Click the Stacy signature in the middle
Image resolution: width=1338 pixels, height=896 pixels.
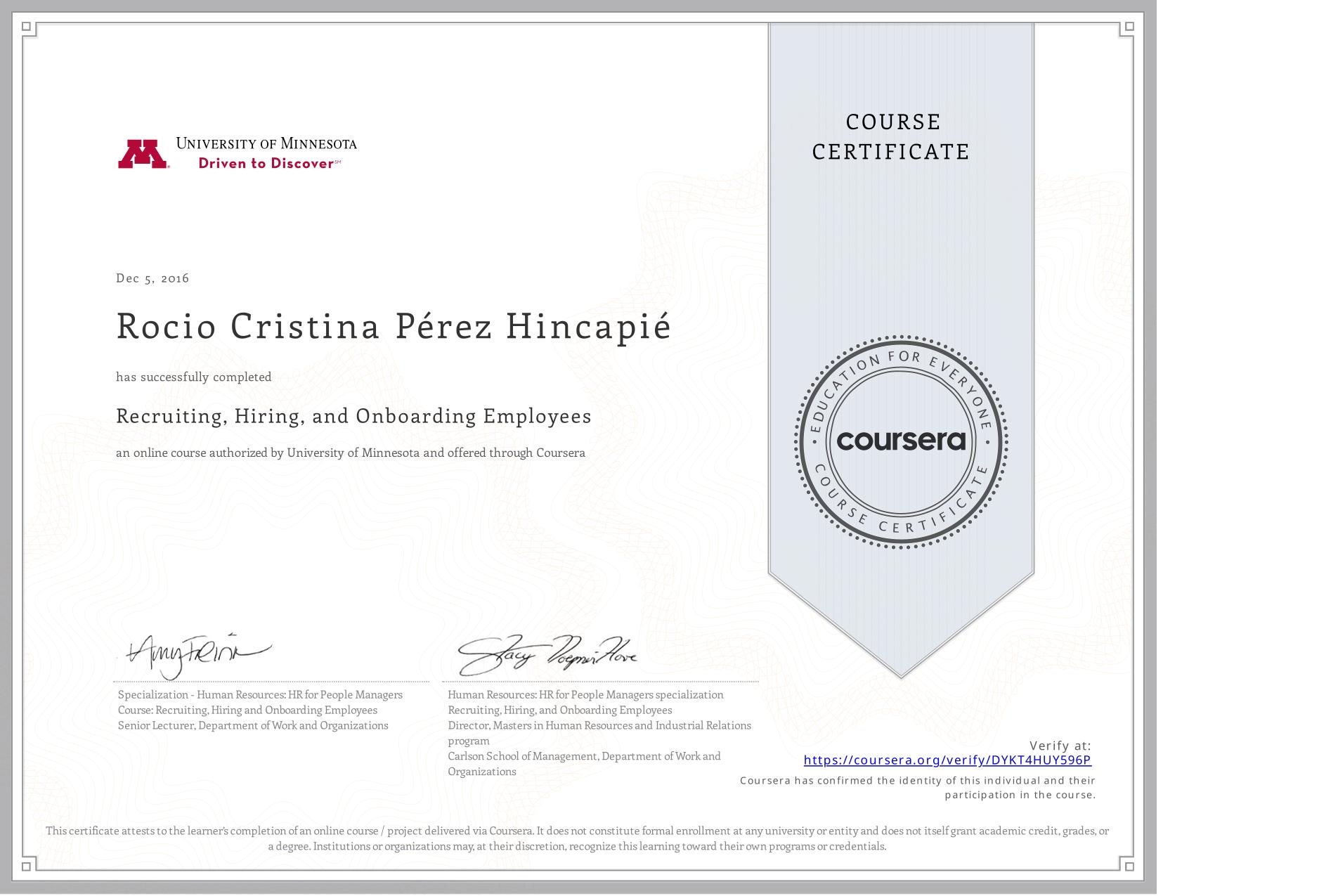click(x=547, y=655)
